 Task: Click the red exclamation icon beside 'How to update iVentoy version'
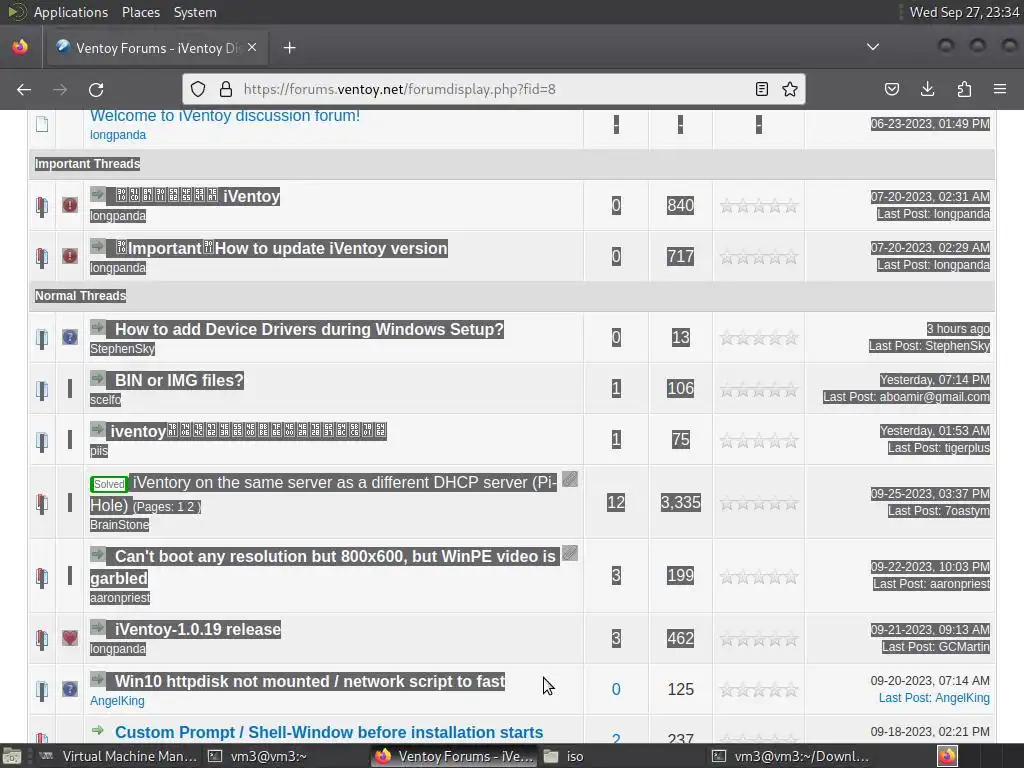pos(70,256)
